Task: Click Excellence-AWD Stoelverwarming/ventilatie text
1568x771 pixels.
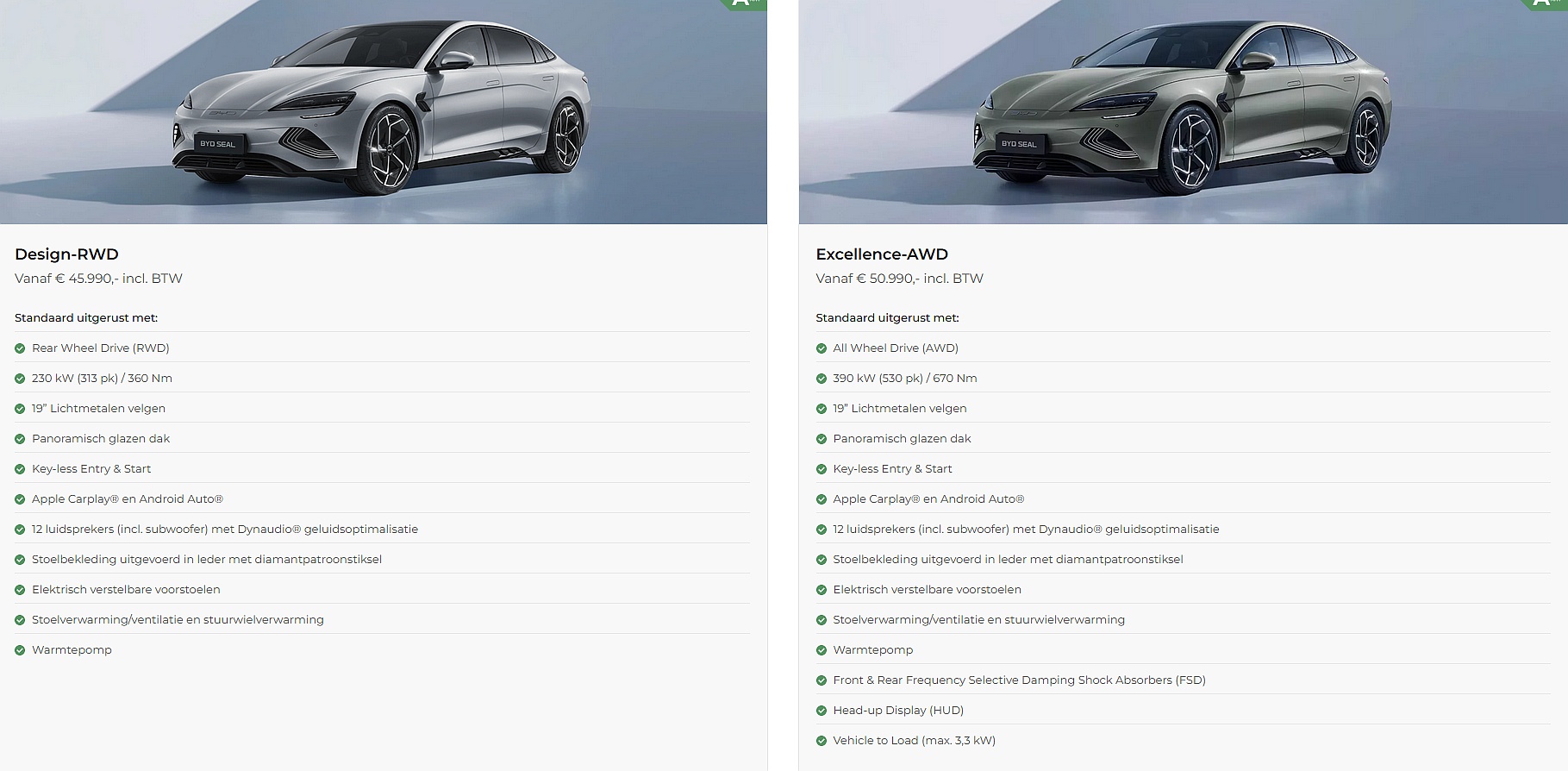Action: [x=978, y=620]
